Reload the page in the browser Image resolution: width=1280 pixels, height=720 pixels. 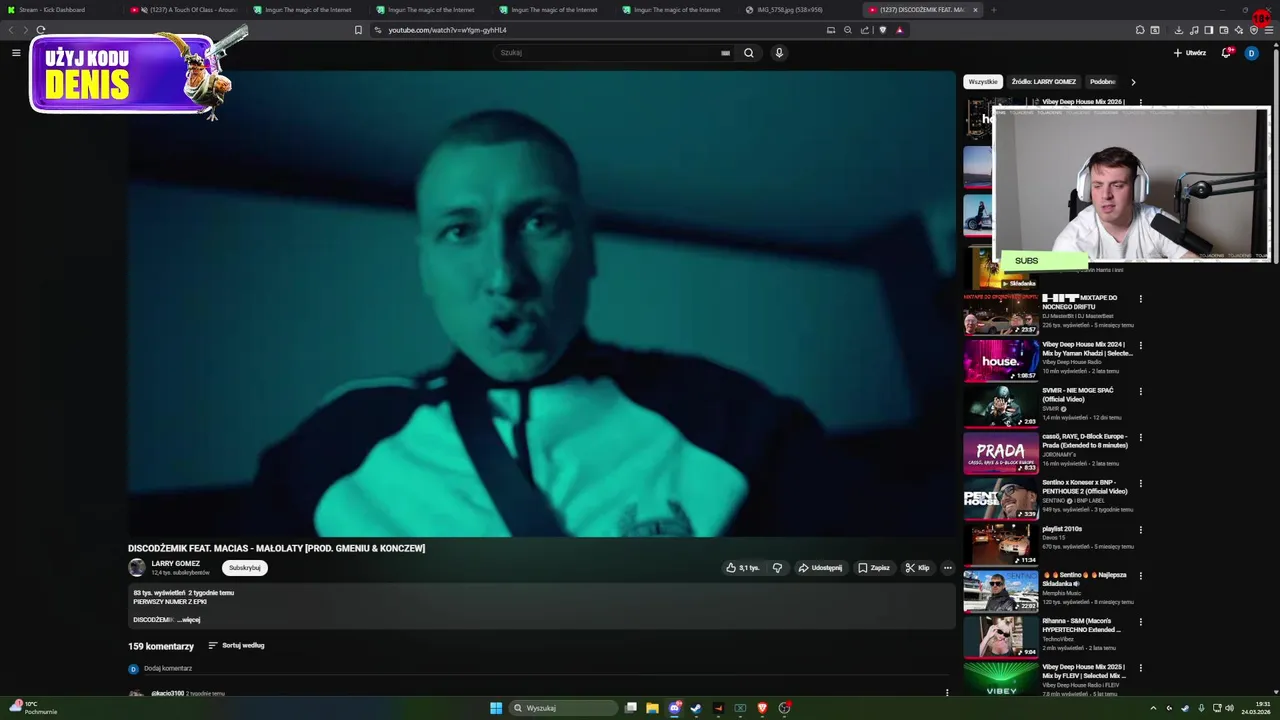[x=40, y=30]
